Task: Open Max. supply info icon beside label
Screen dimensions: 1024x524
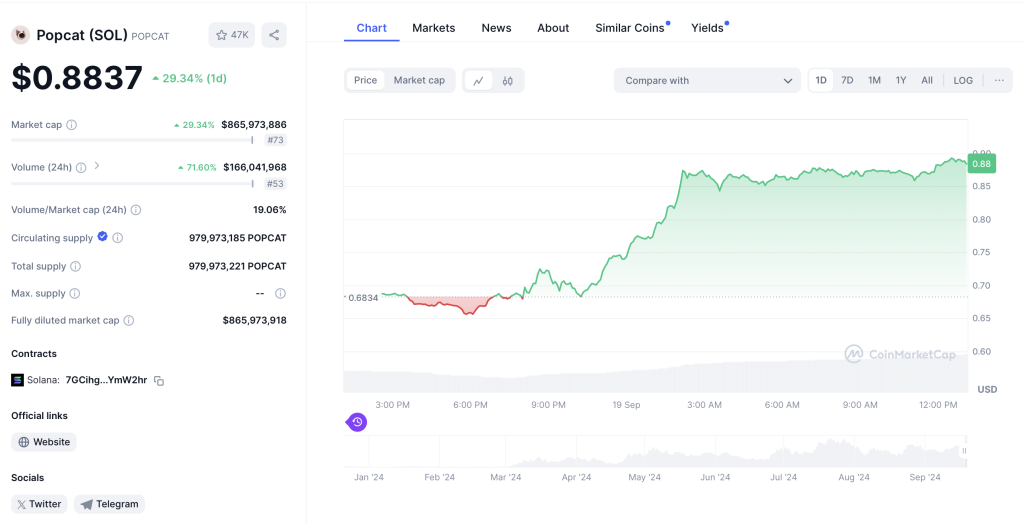Action: coord(74,293)
